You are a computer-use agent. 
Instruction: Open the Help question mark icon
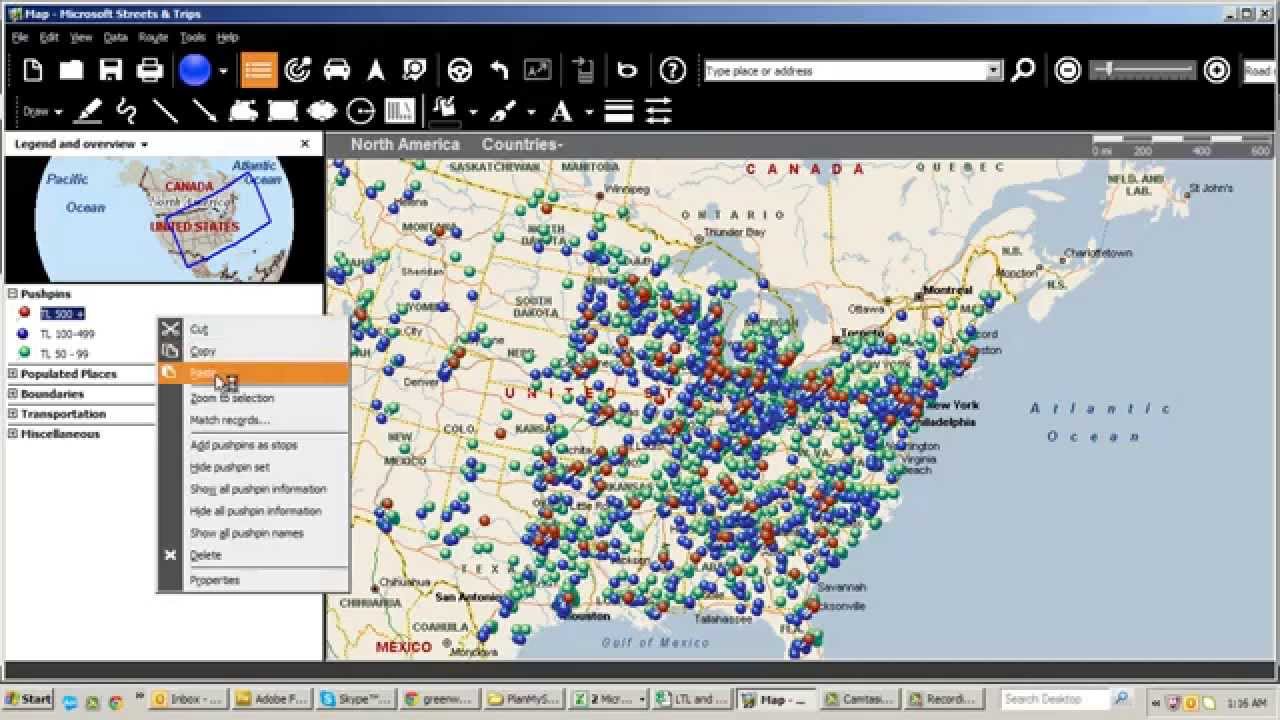click(673, 70)
